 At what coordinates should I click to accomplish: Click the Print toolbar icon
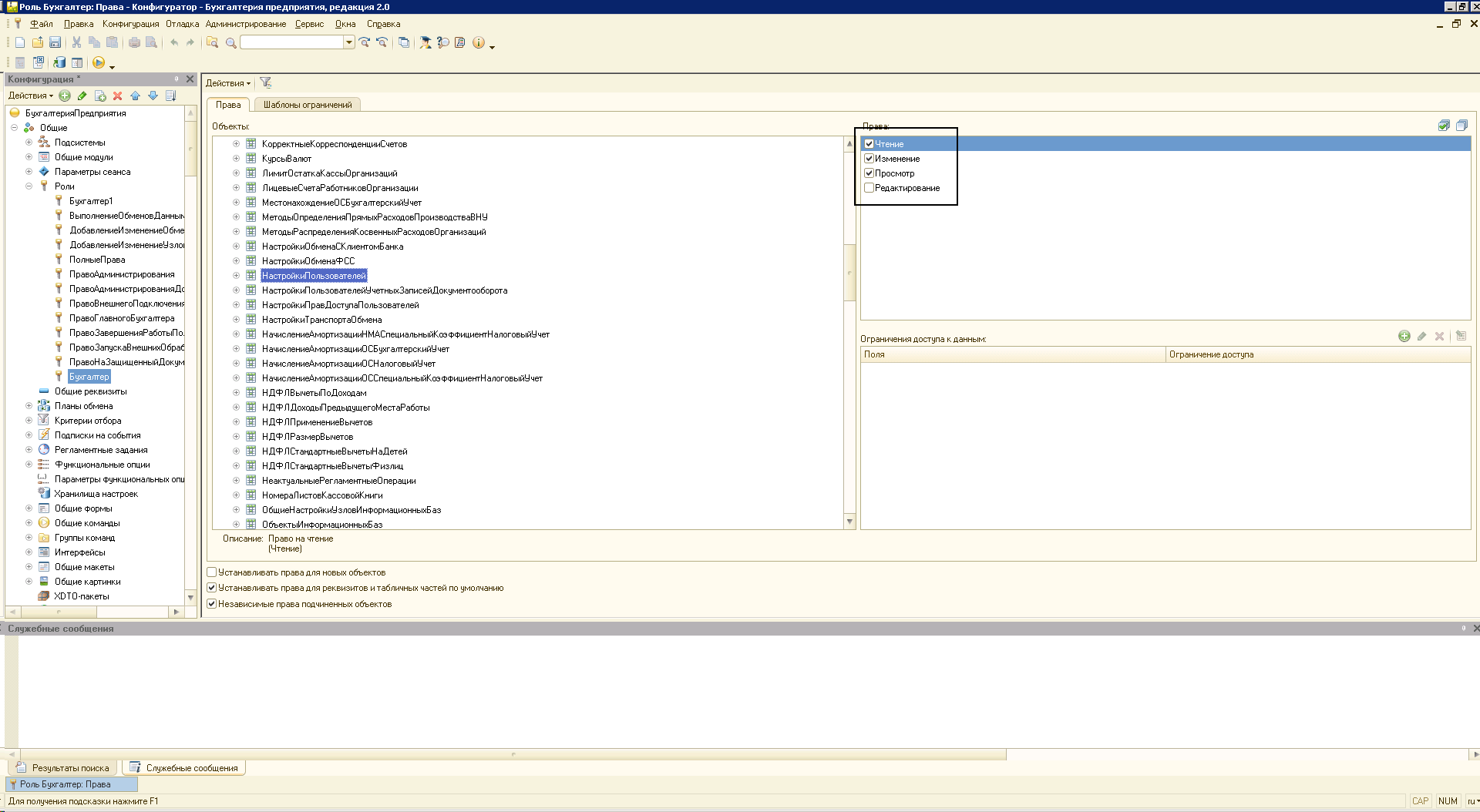tap(134, 43)
